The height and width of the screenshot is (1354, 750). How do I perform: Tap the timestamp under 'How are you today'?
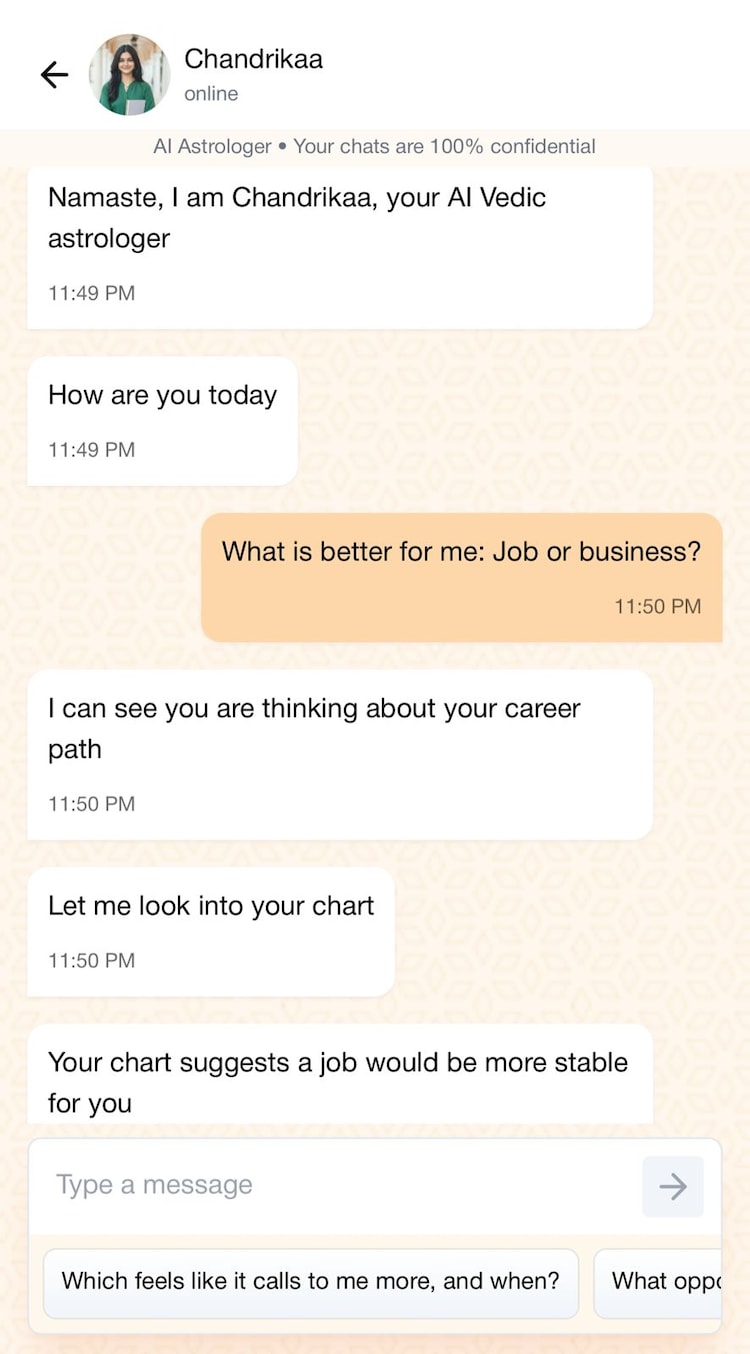pyautogui.click(x=91, y=450)
